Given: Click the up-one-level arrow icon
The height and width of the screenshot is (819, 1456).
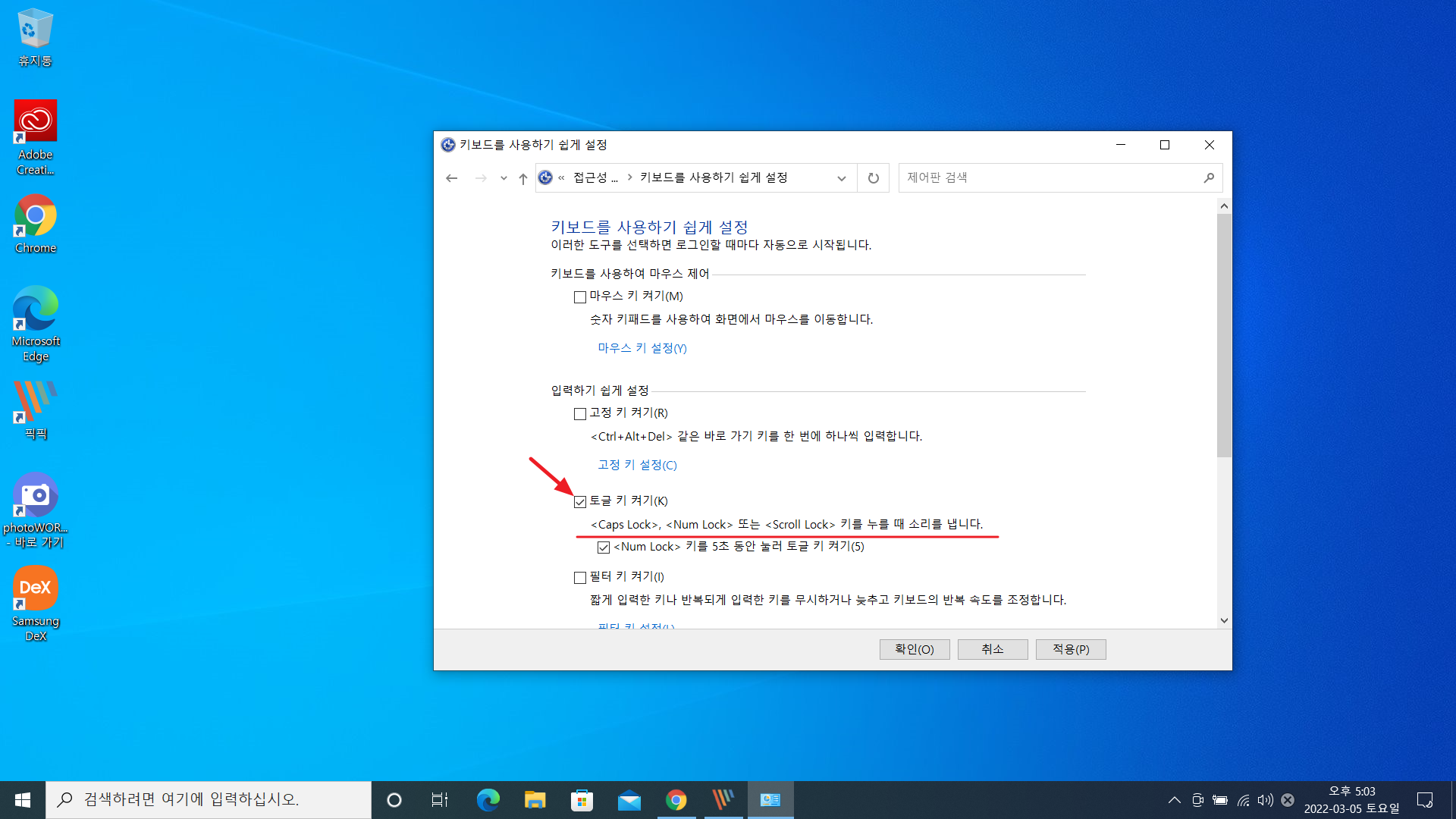Looking at the screenshot, I should click(x=522, y=178).
